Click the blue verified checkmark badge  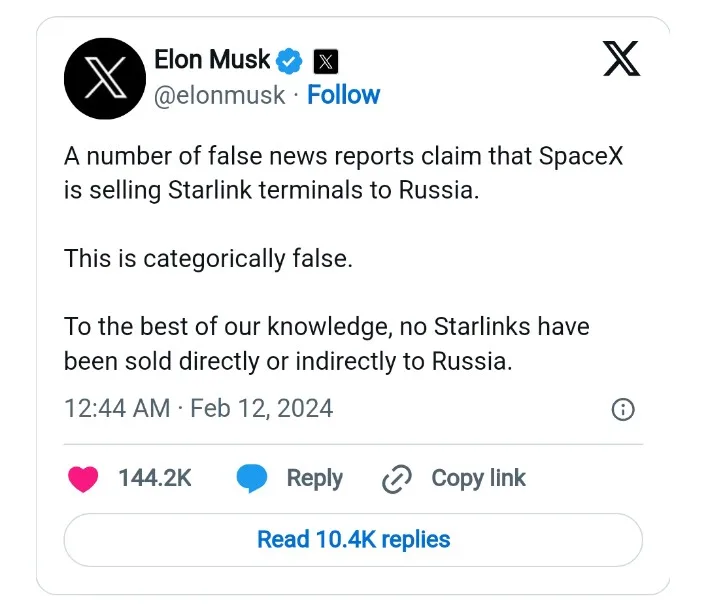pyautogui.click(x=290, y=61)
